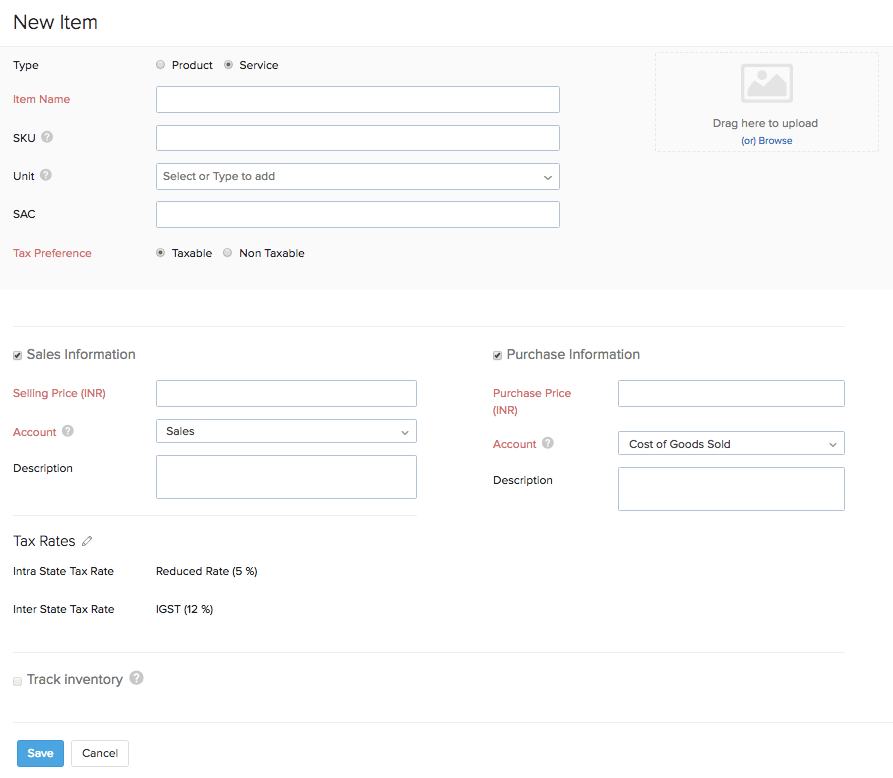893x778 pixels.
Task: Click the Save button
Action: coord(40,753)
